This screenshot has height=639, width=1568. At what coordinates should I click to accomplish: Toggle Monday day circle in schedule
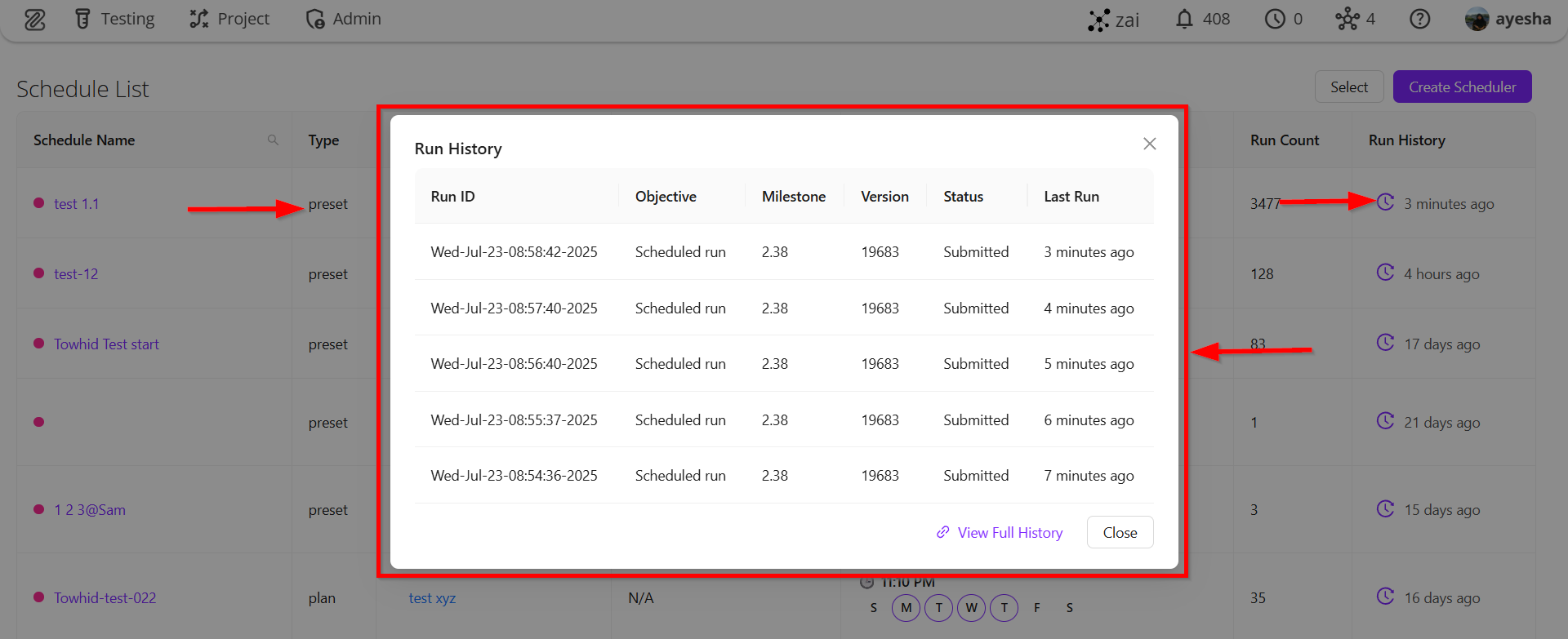[x=906, y=608]
